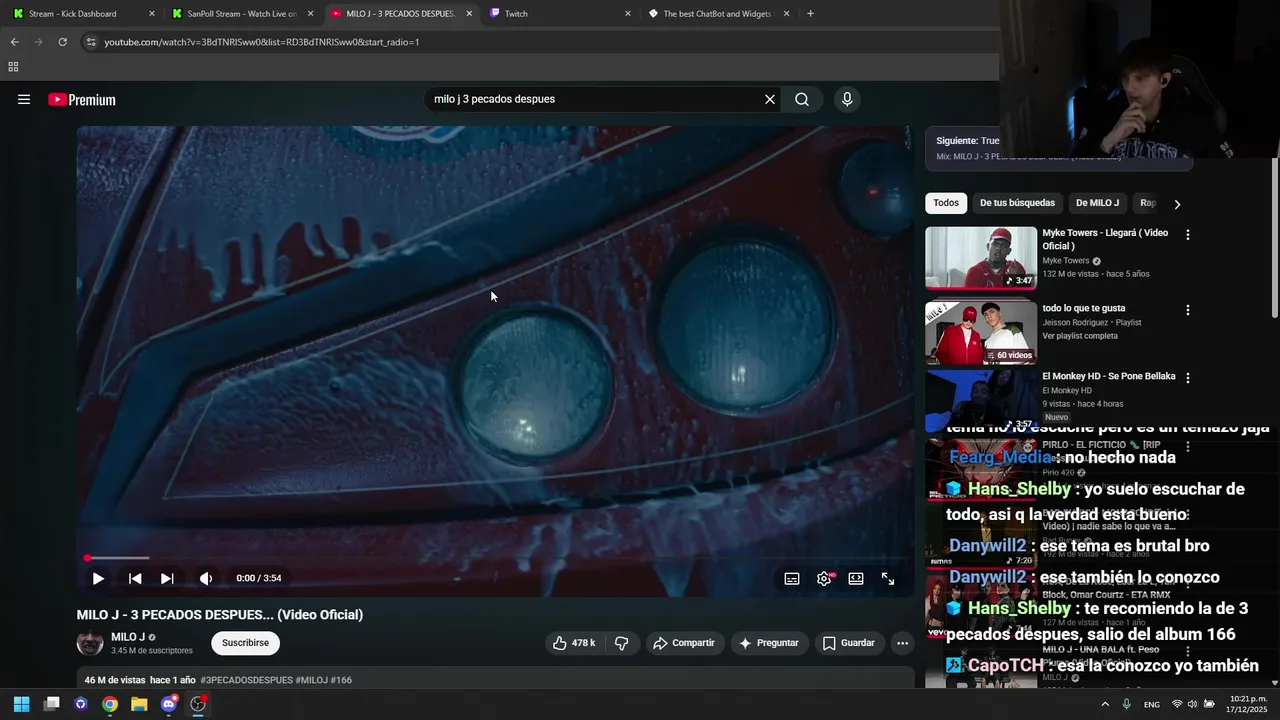Open player settings gear
Image resolution: width=1280 pixels, height=720 pixels.
(x=824, y=578)
